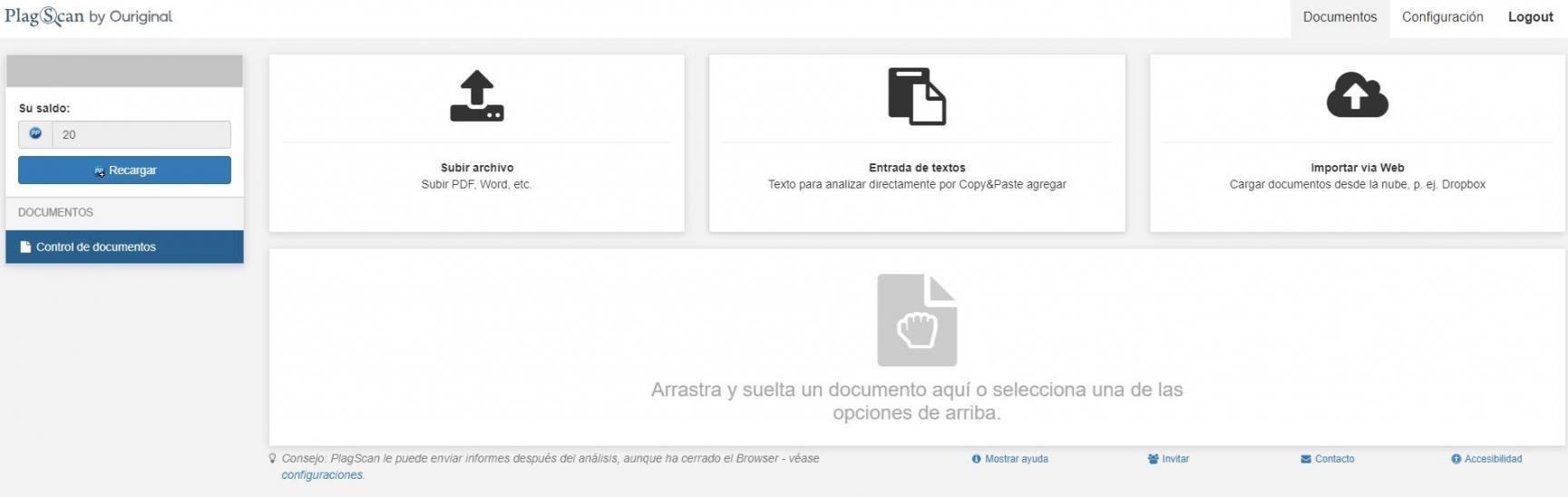Follow the configuraciones link in the tip
The image size is (1568, 497).
(322, 475)
